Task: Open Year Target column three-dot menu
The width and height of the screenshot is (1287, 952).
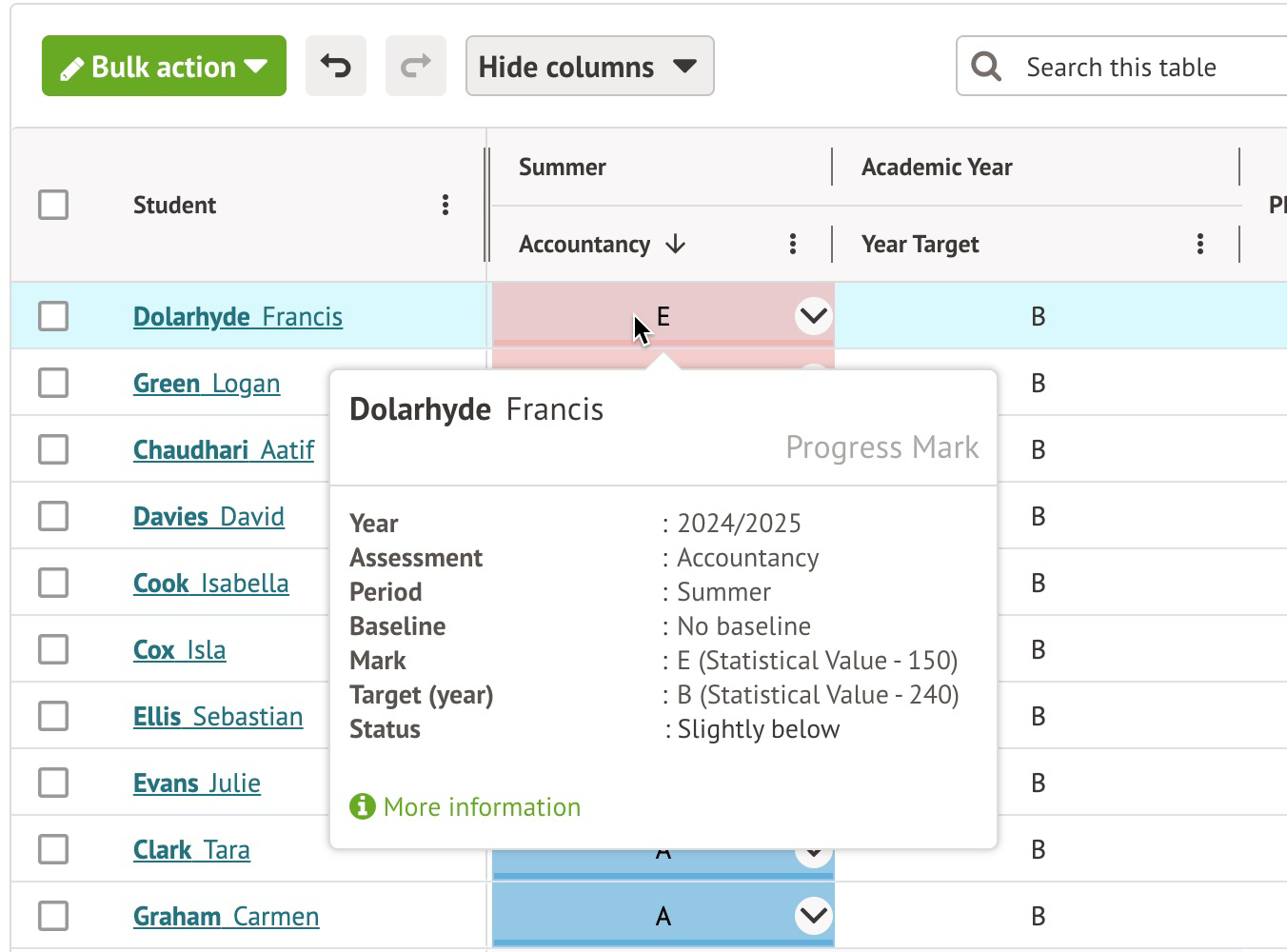Action: coord(1199,244)
